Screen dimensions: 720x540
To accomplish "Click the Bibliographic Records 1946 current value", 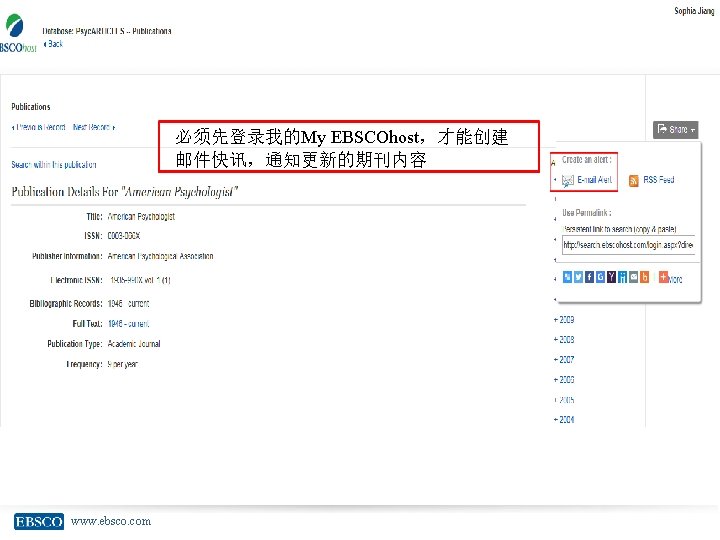I will [128, 304].
